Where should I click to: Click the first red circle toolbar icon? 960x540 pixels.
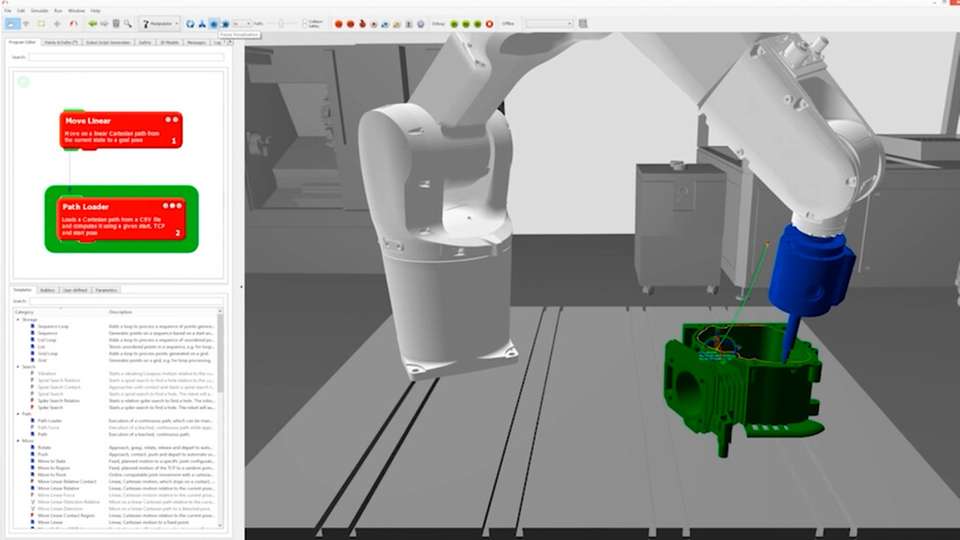pyautogui.click(x=339, y=24)
